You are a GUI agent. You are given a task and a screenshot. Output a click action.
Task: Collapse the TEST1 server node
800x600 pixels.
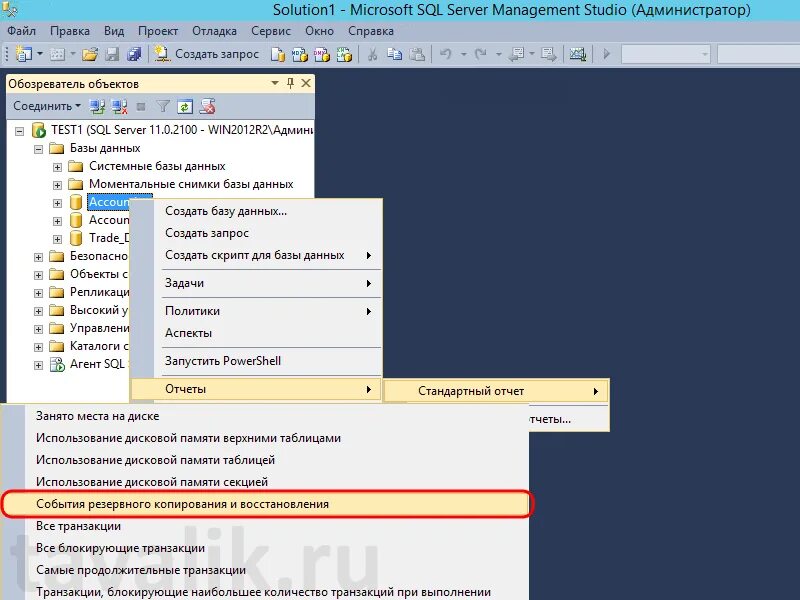pyautogui.click(x=19, y=132)
